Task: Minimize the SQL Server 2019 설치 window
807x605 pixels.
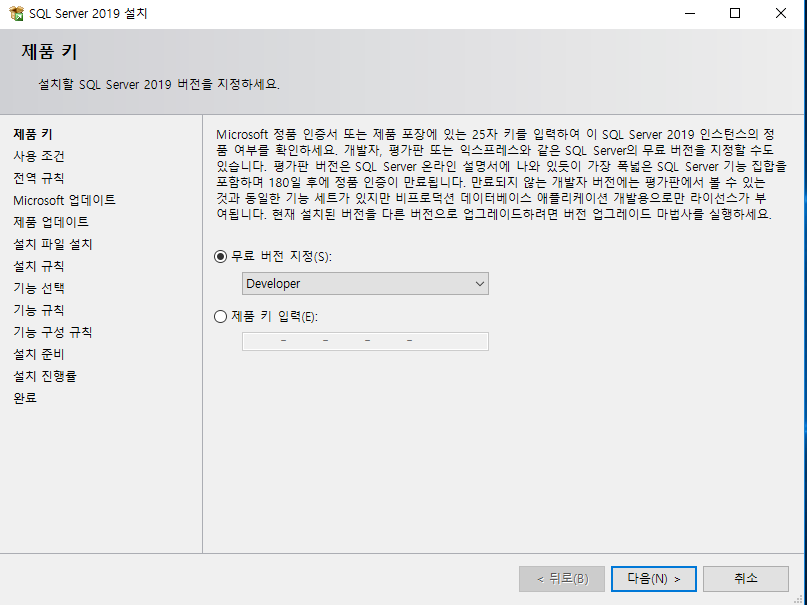Action: pos(690,13)
